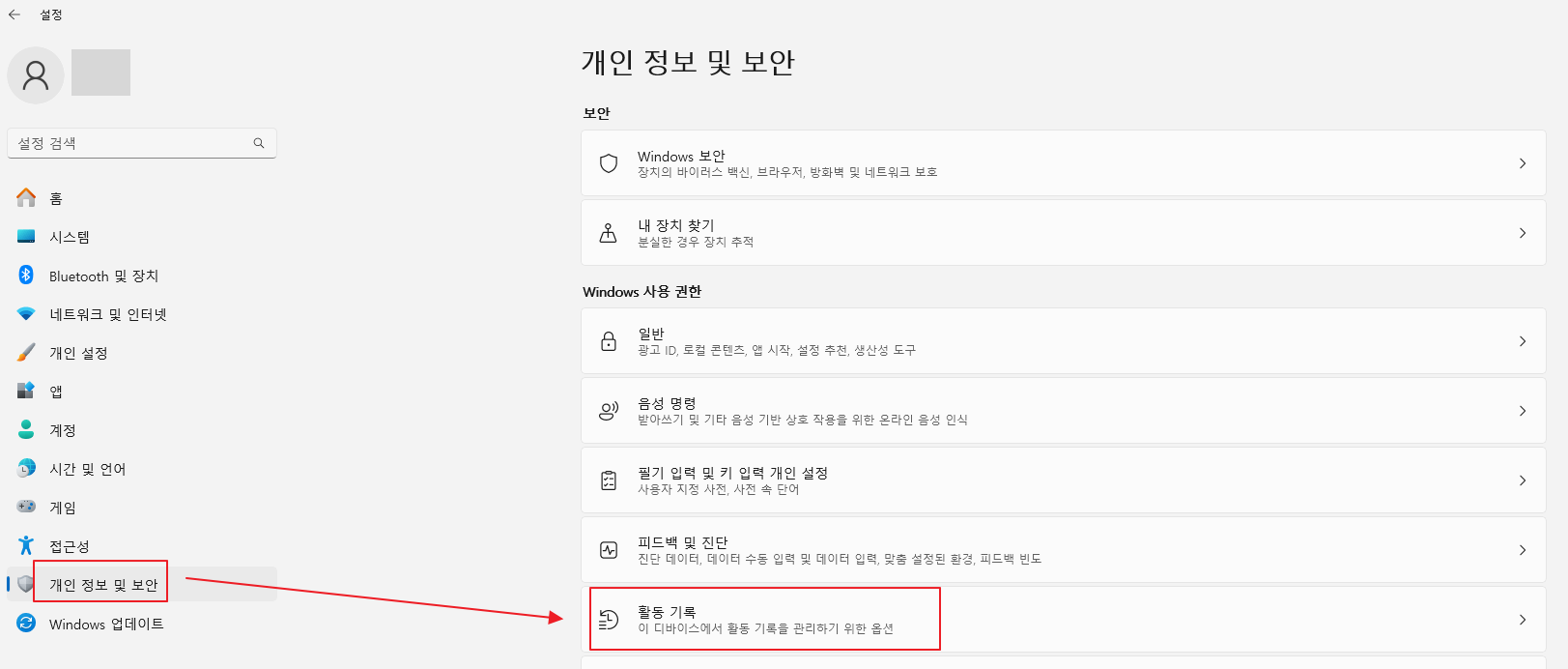Click the search magnifier icon
1568x669 pixels.
click(259, 143)
